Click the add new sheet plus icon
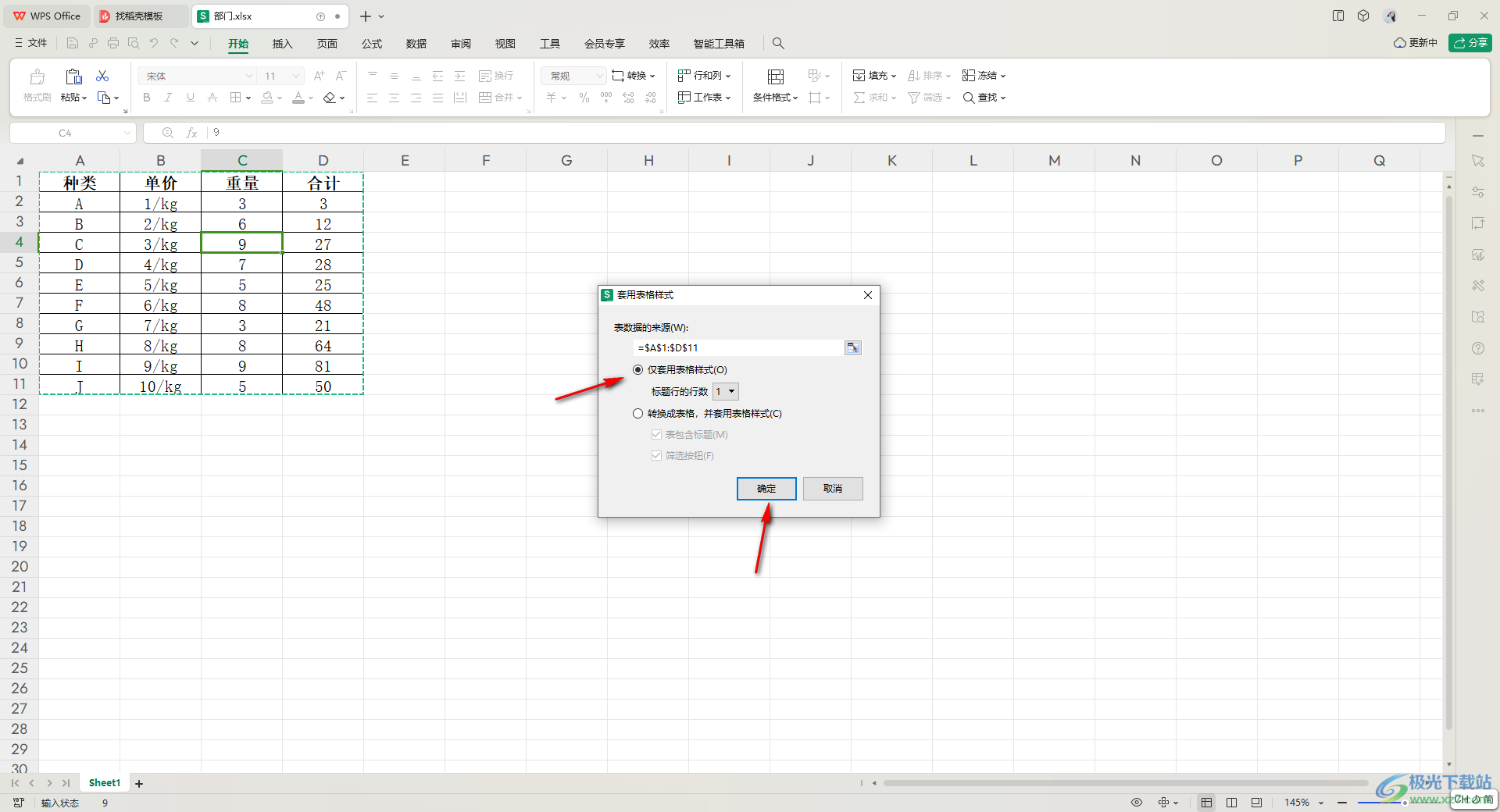1500x812 pixels. click(139, 783)
